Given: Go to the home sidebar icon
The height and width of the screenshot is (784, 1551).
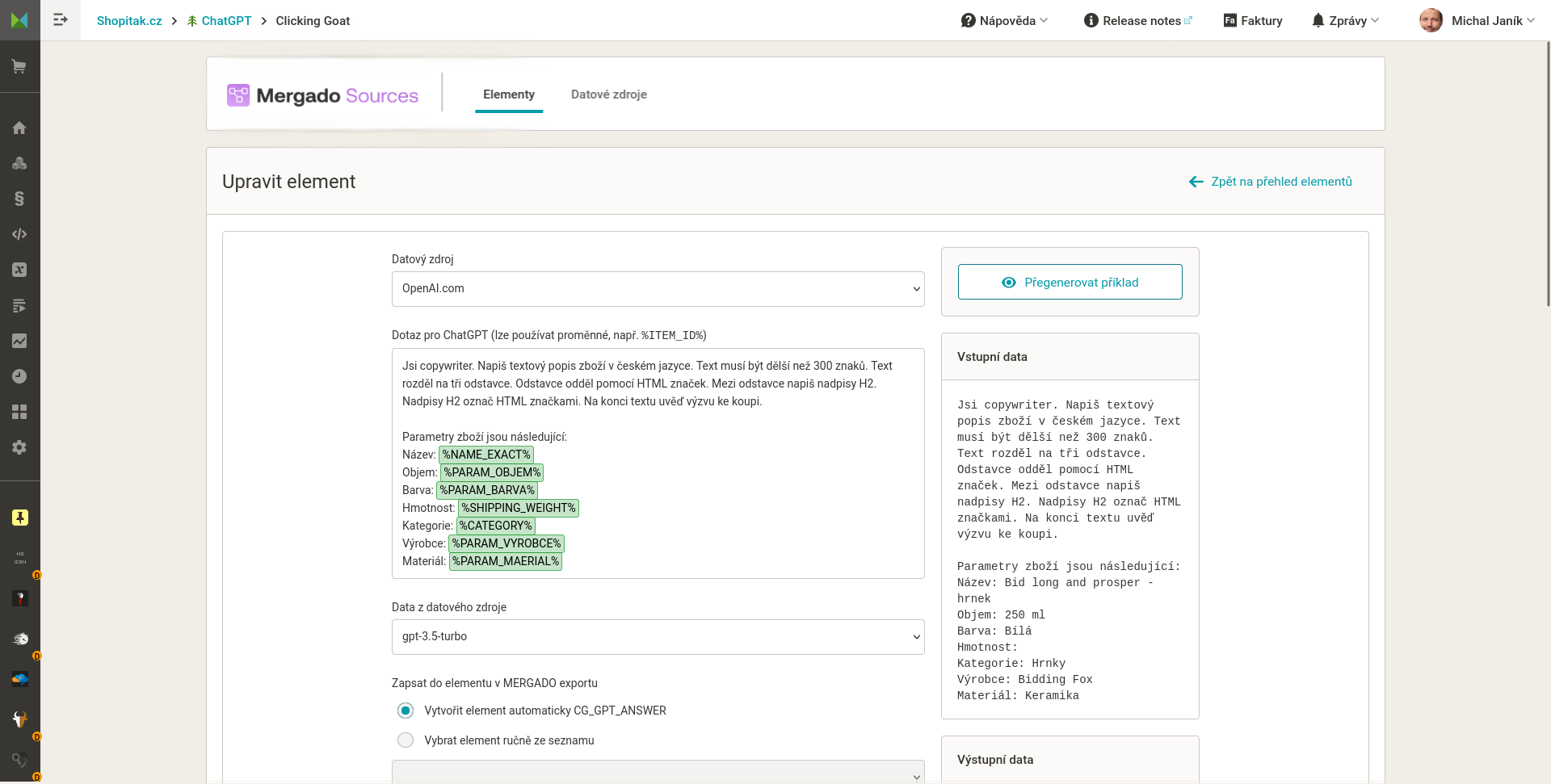Looking at the screenshot, I should pos(19,128).
